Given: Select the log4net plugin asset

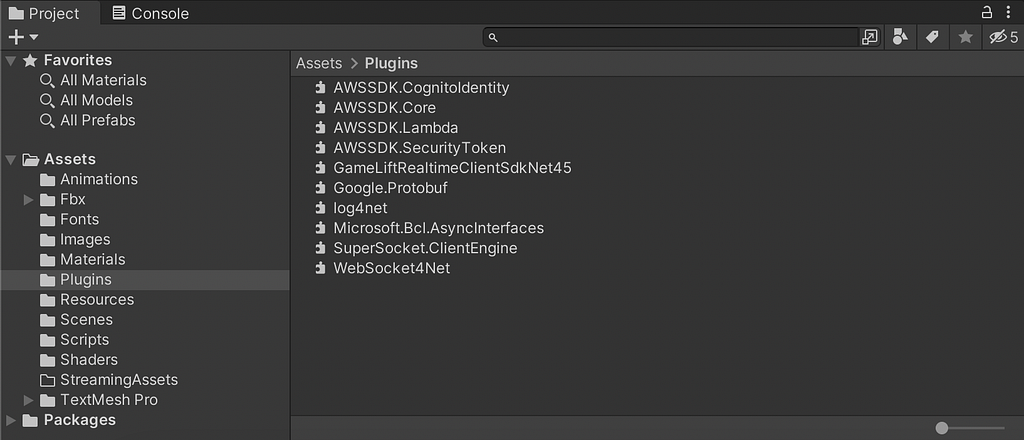Looking at the screenshot, I should pos(360,208).
